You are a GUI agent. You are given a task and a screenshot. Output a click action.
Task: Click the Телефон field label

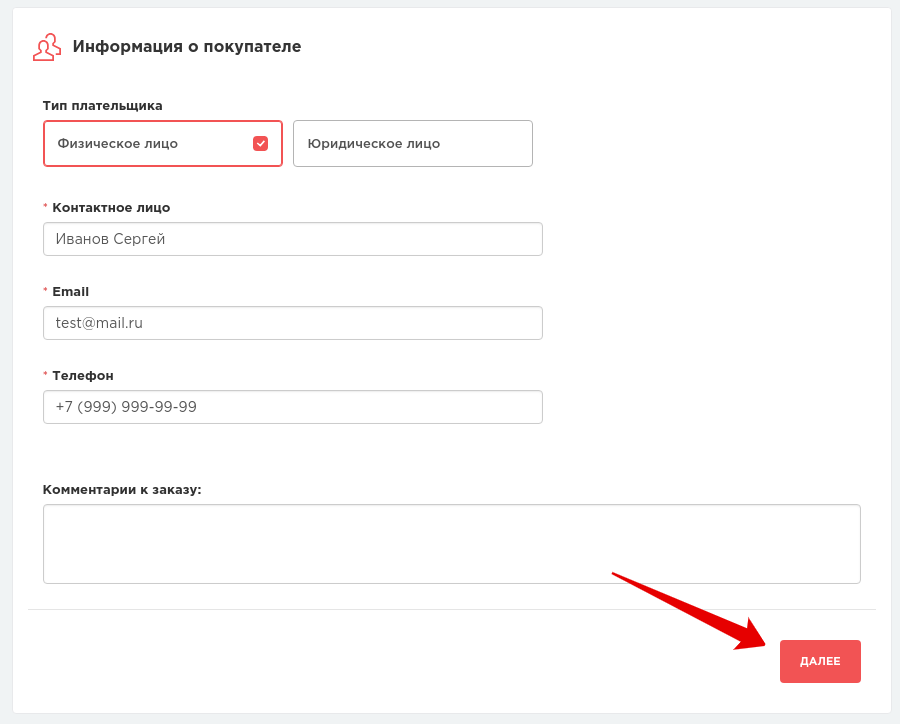[83, 376]
